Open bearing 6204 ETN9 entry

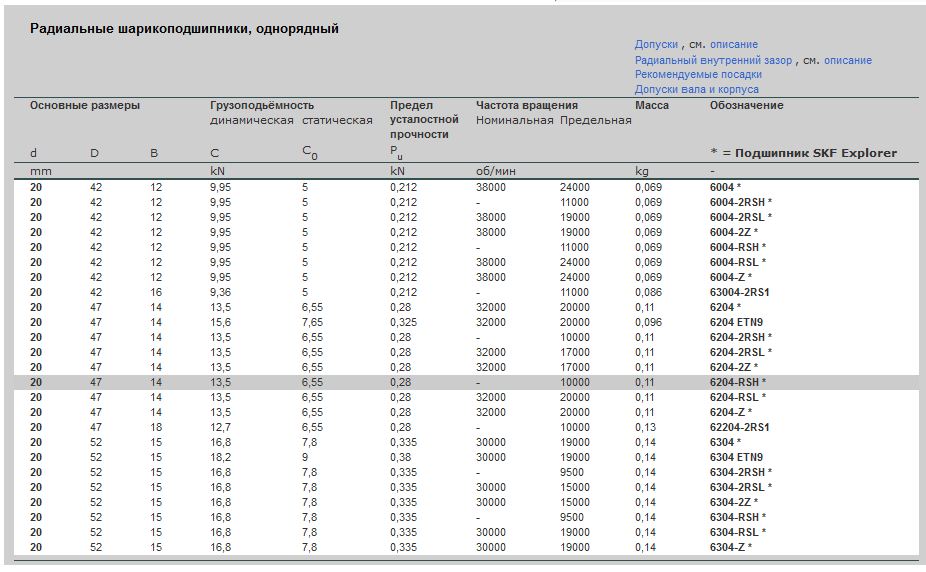(x=736, y=322)
